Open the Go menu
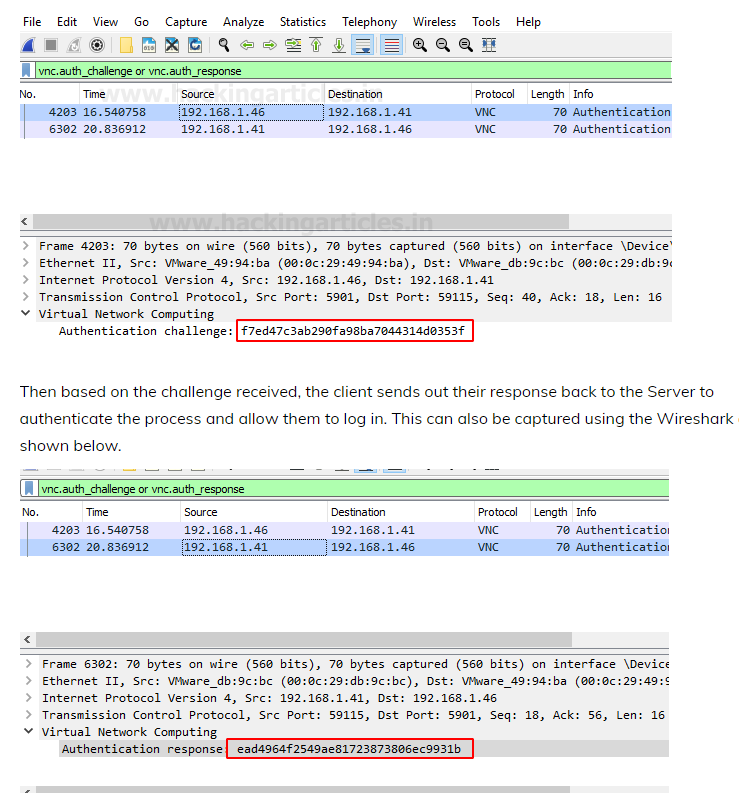Image resolution: width=739 pixels, height=798 pixels. [x=141, y=22]
